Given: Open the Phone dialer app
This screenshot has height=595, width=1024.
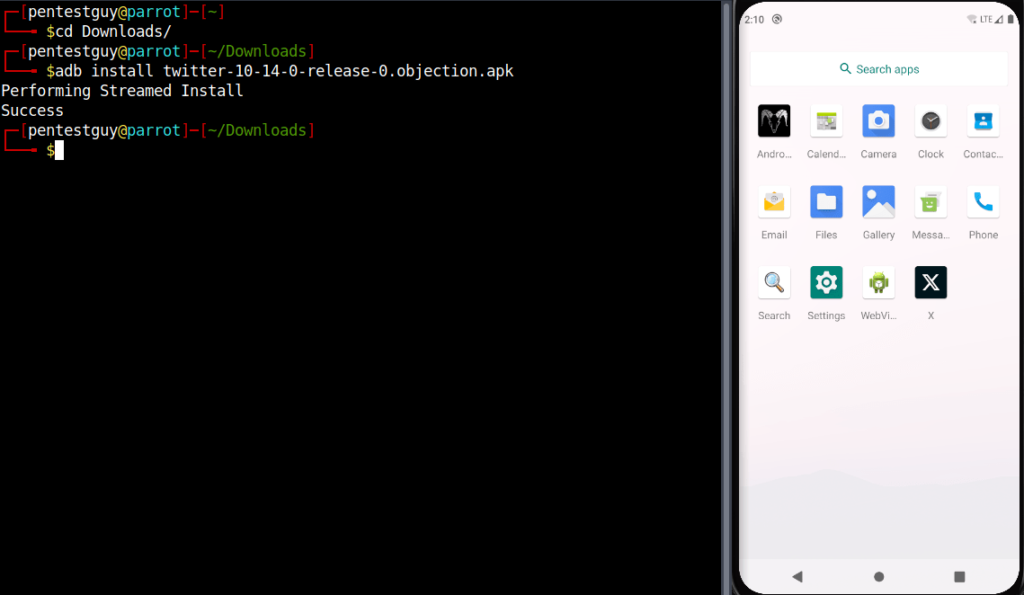Looking at the screenshot, I should click(x=983, y=202).
